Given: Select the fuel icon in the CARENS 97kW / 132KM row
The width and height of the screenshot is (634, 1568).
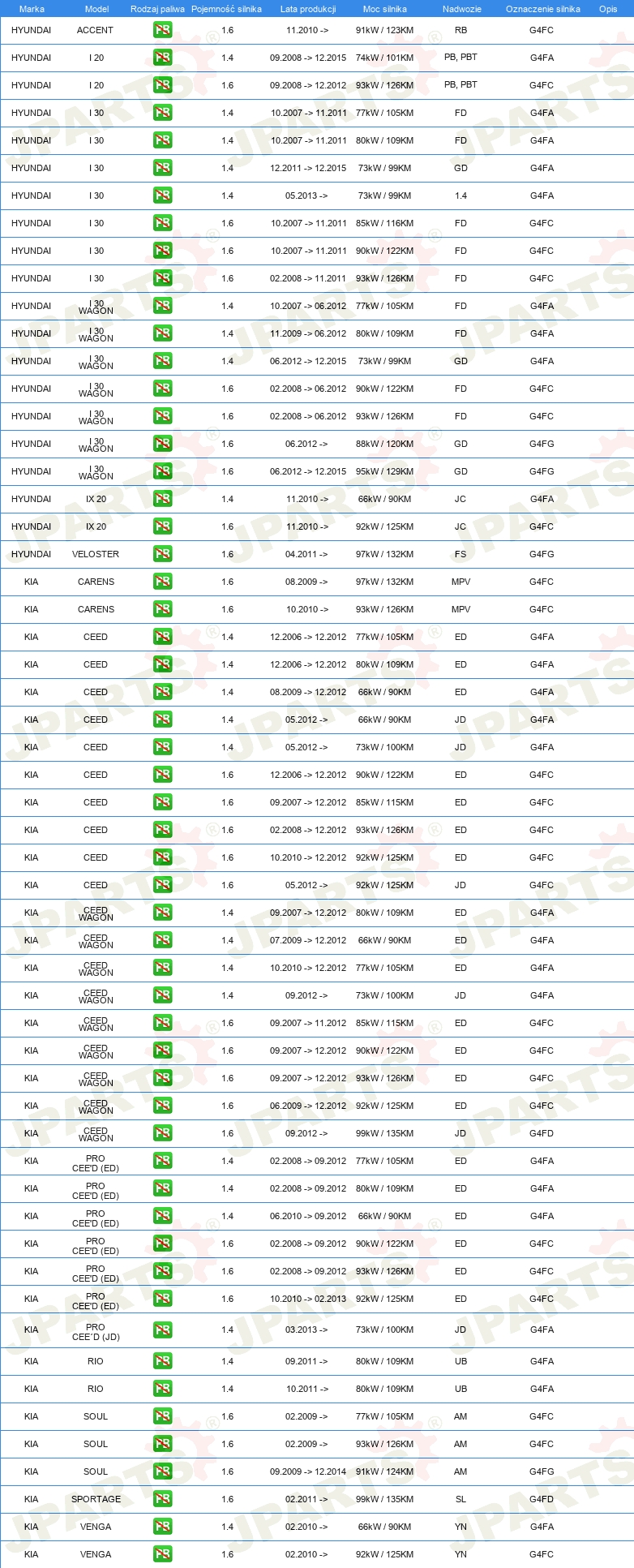Looking at the screenshot, I should coord(162,582).
